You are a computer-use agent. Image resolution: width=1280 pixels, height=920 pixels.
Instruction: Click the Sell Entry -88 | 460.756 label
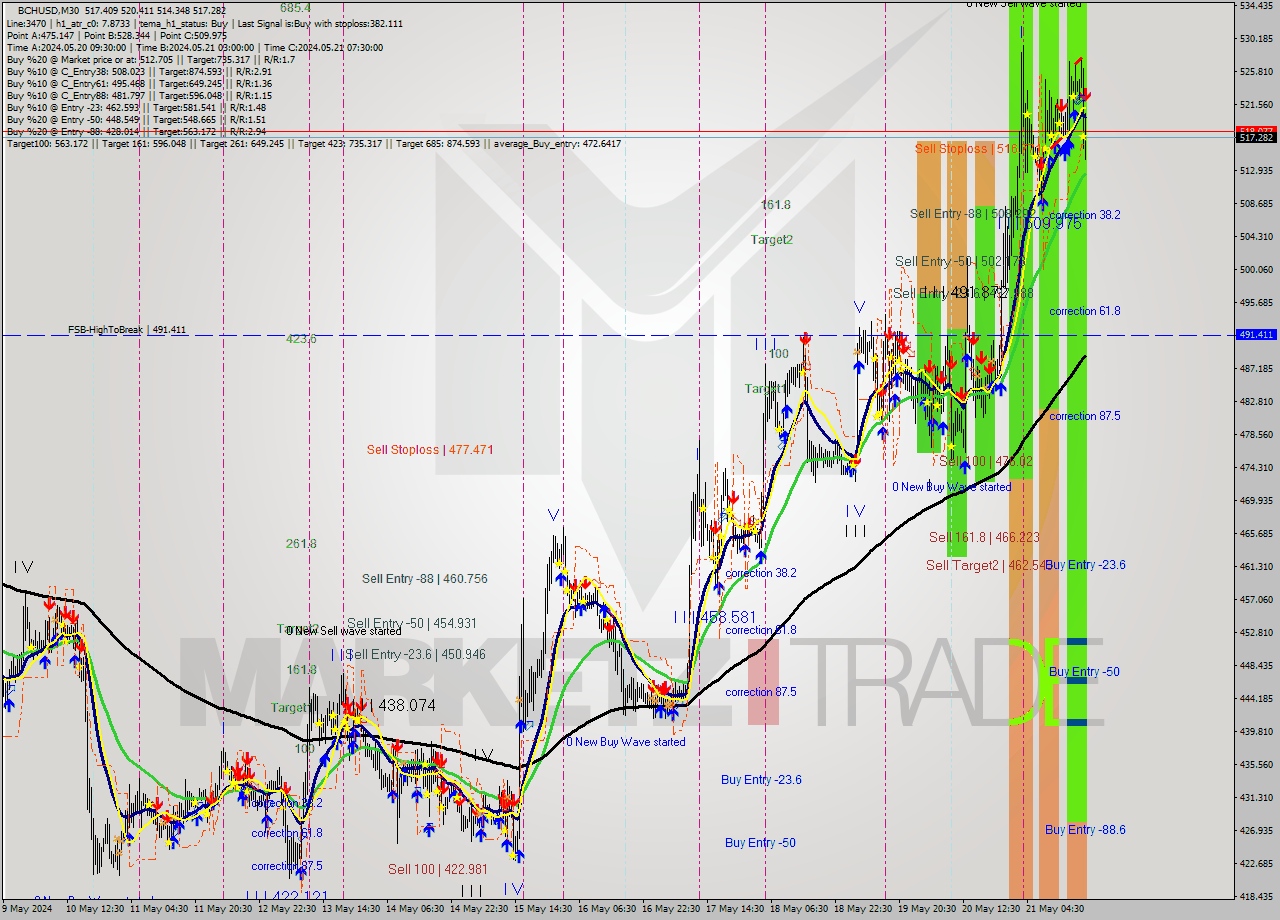[x=424, y=579]
